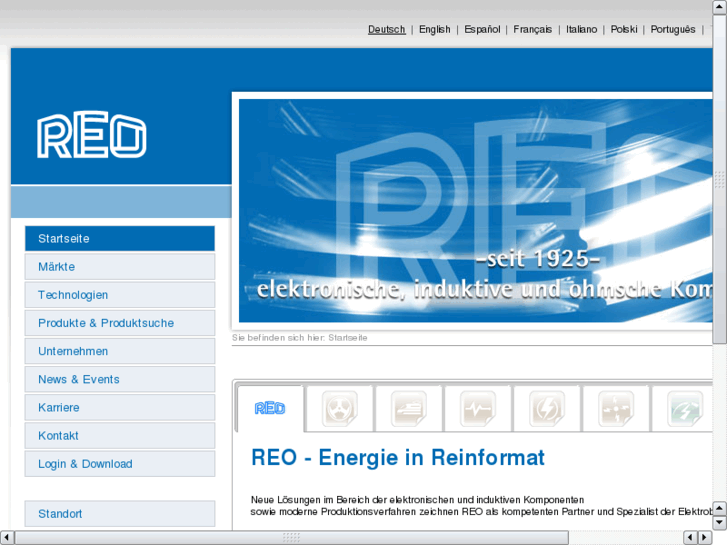The width and height of the screenshot is (727, 545).
Task: Open the fan/drive technology icon tab
Action: 339,409
